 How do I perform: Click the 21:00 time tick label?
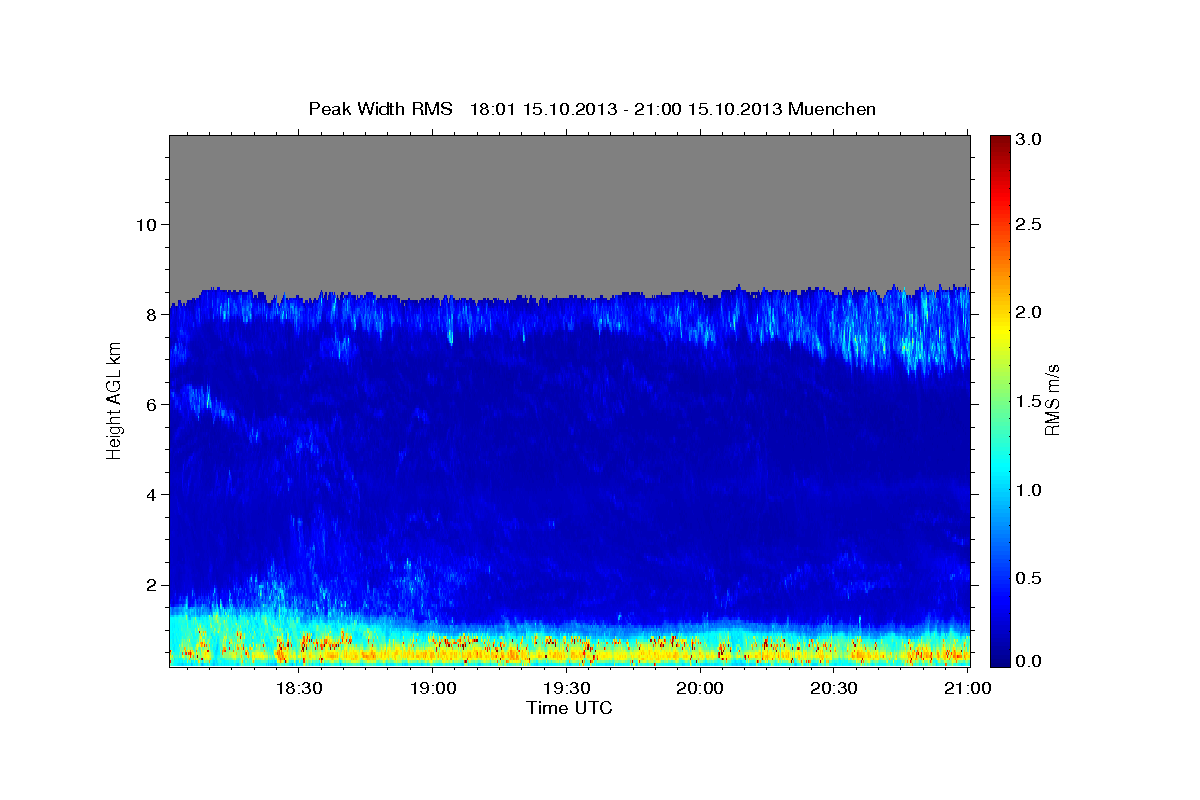967,689
